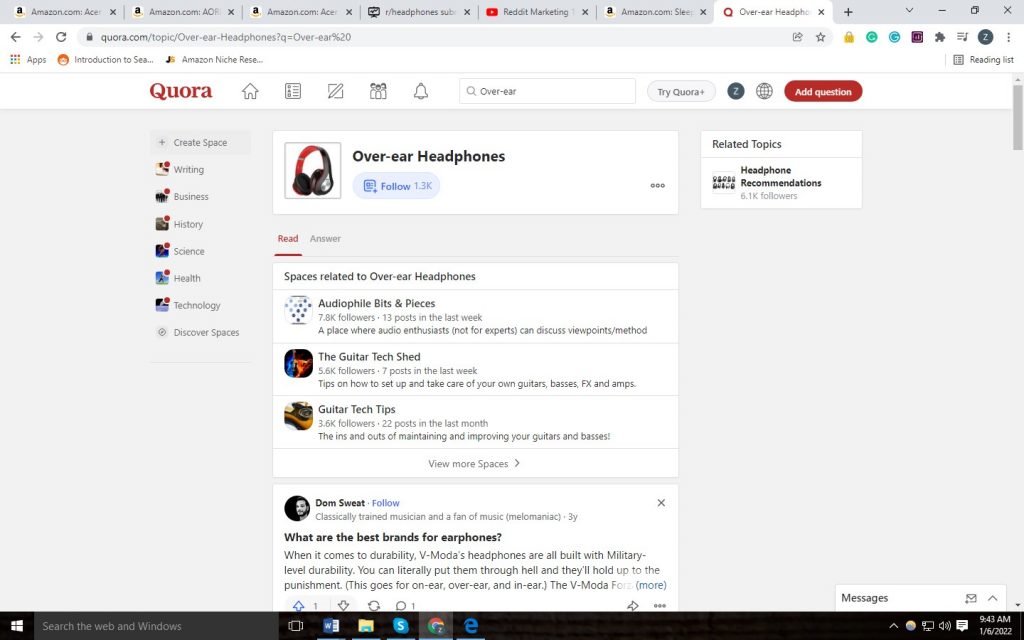Reshare Dom Sweat's answer
This screenshot has width=1024, height=640.
374,605
